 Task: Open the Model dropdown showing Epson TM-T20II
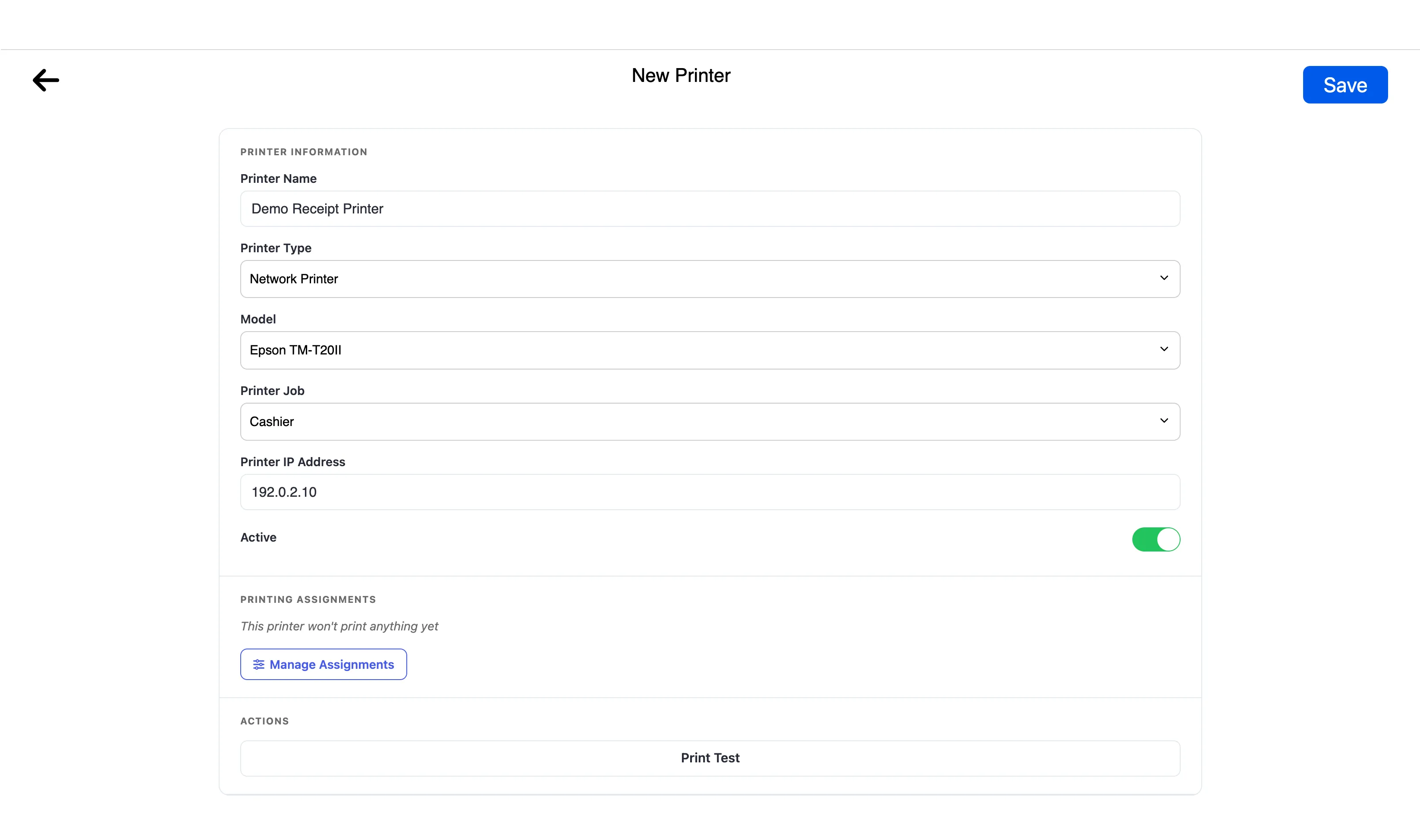coord(710,351)
